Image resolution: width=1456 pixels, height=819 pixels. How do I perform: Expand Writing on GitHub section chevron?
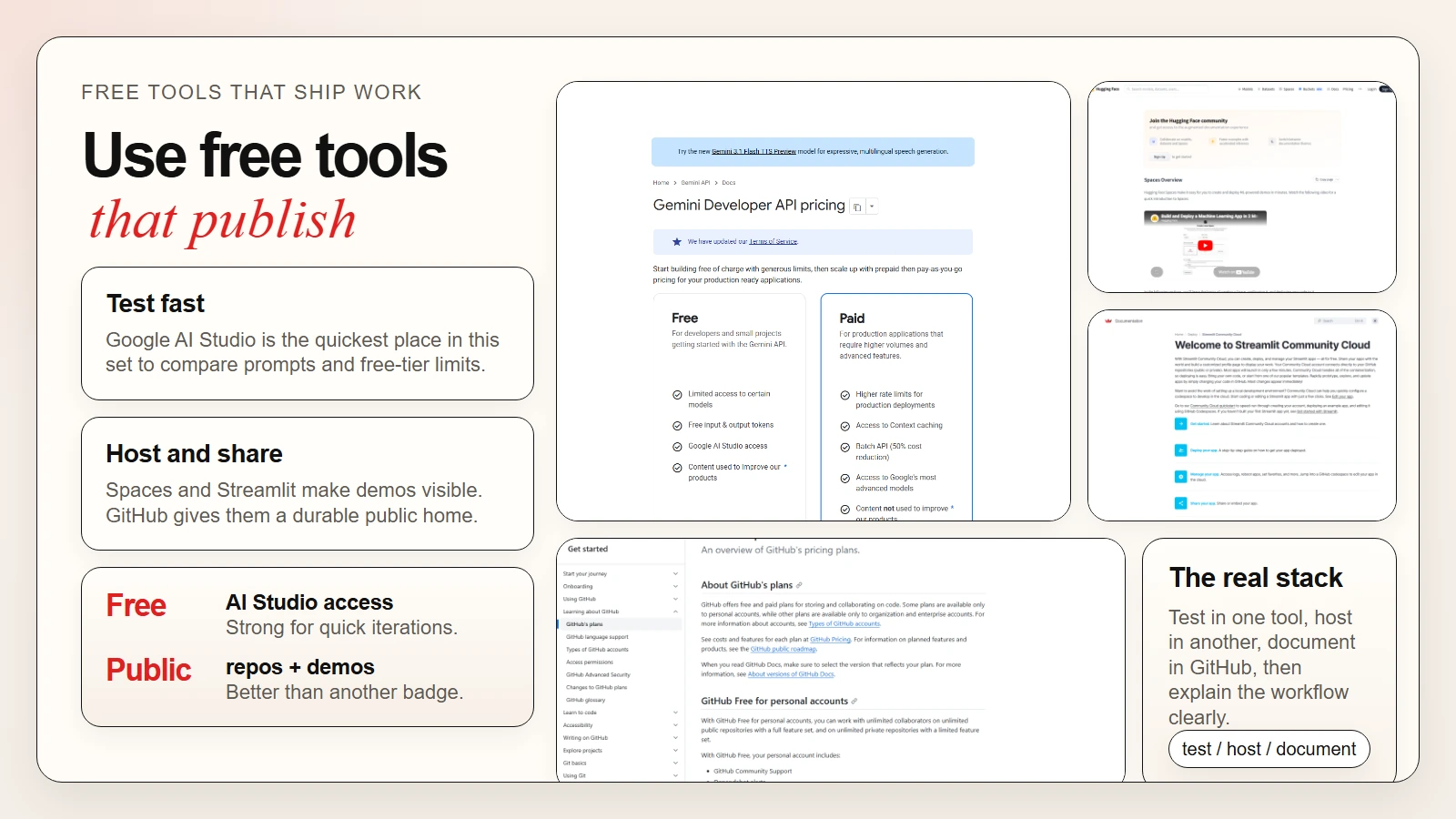(675, 738)
